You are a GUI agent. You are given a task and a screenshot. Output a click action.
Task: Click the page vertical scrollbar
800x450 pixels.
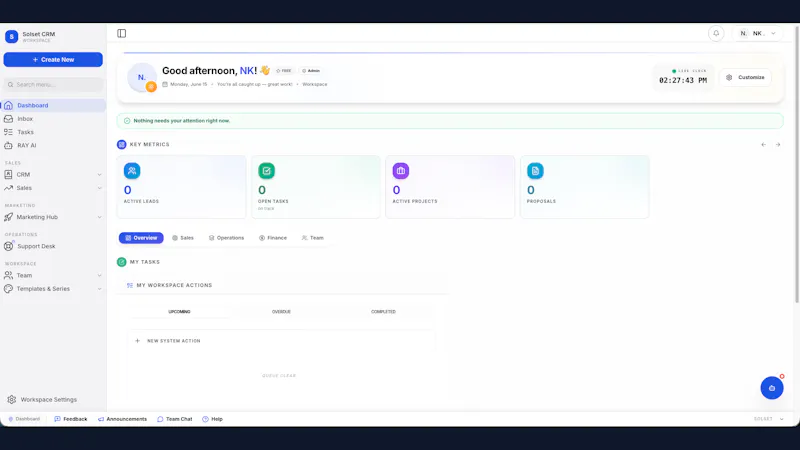click(797, 163)
